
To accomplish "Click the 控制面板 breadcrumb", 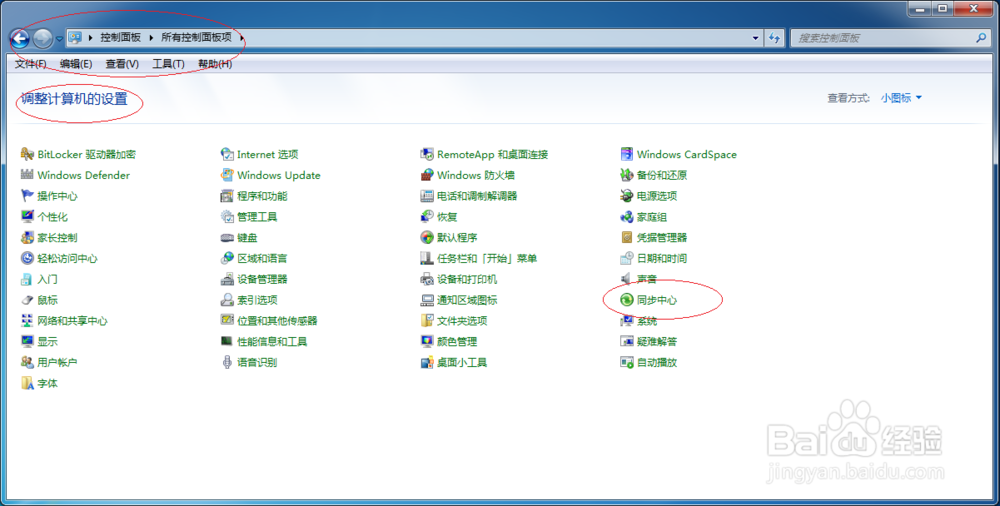I will click(121, 38).
